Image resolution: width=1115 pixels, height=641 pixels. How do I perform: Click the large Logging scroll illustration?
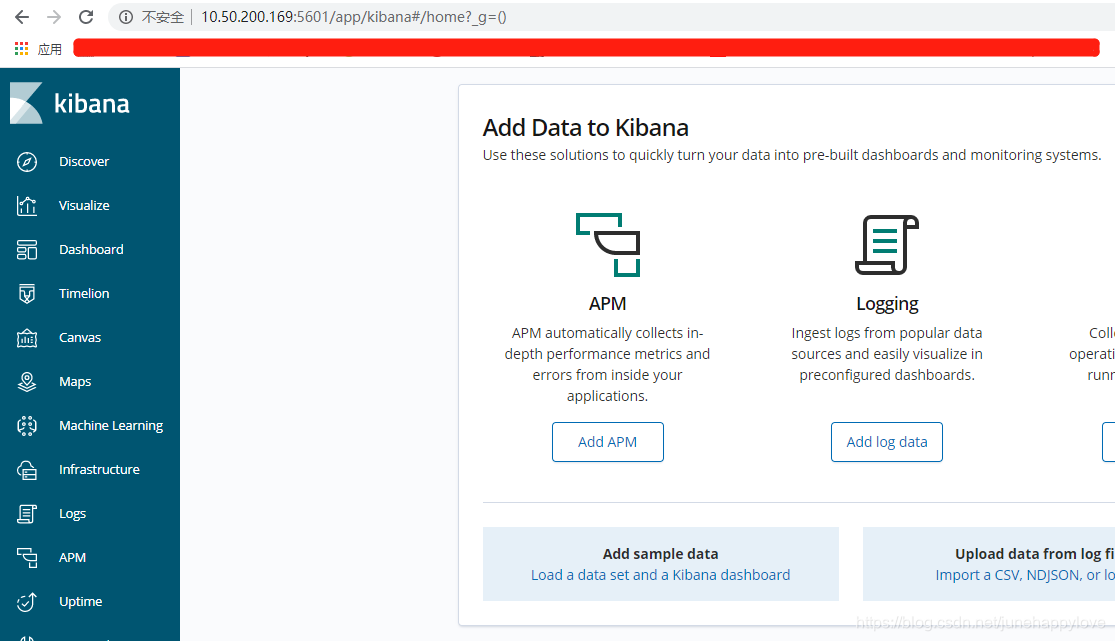(887, 245)
